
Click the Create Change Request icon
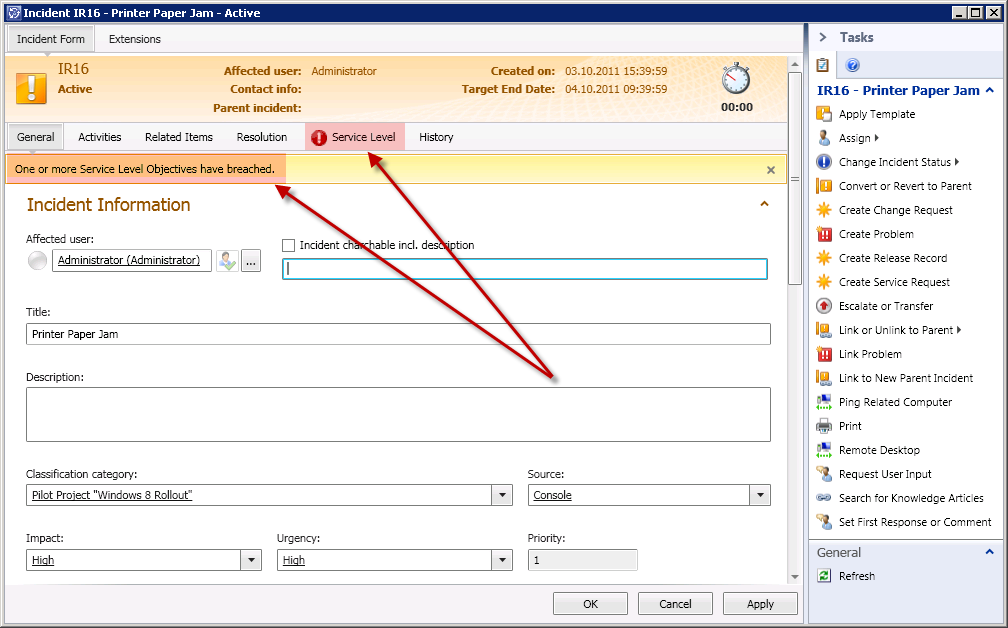point(824,210)
